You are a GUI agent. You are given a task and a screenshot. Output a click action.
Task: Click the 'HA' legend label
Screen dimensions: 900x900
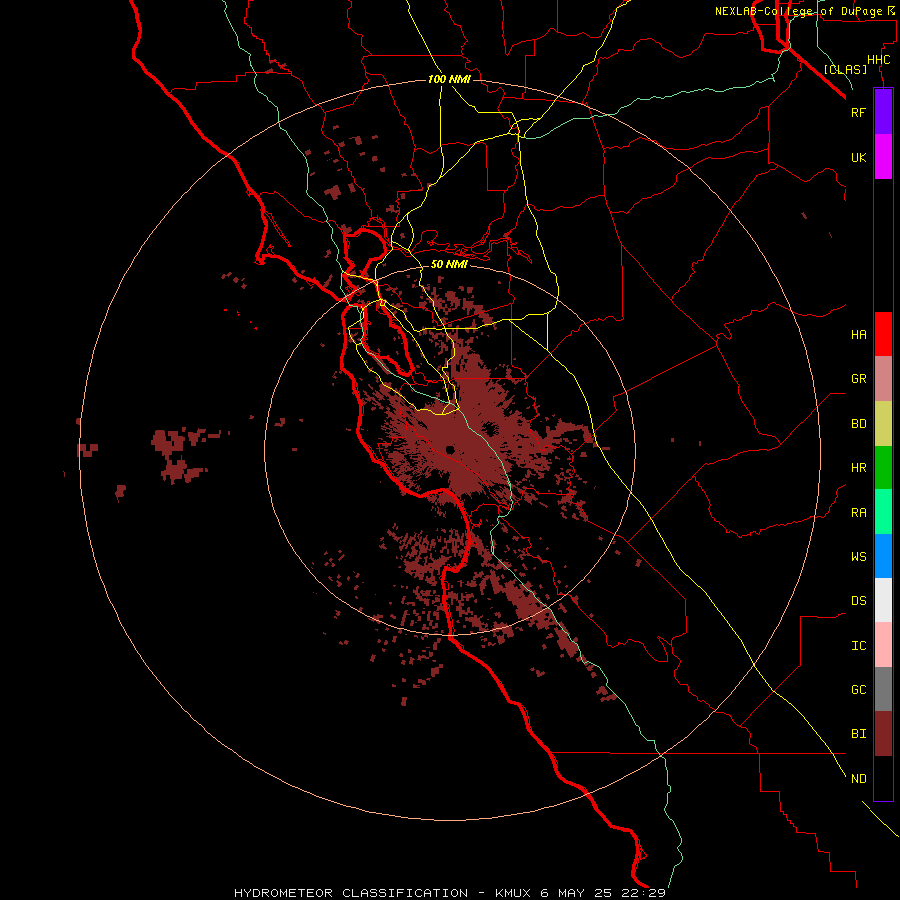point(858,334)
